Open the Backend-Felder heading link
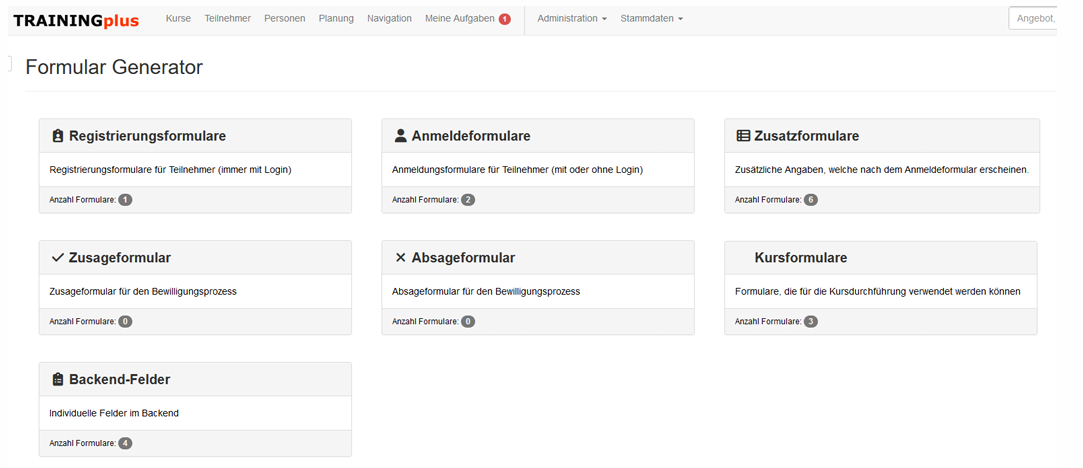Image resolution: width=1083 pixels, height=468 pixels. [119, 380]
